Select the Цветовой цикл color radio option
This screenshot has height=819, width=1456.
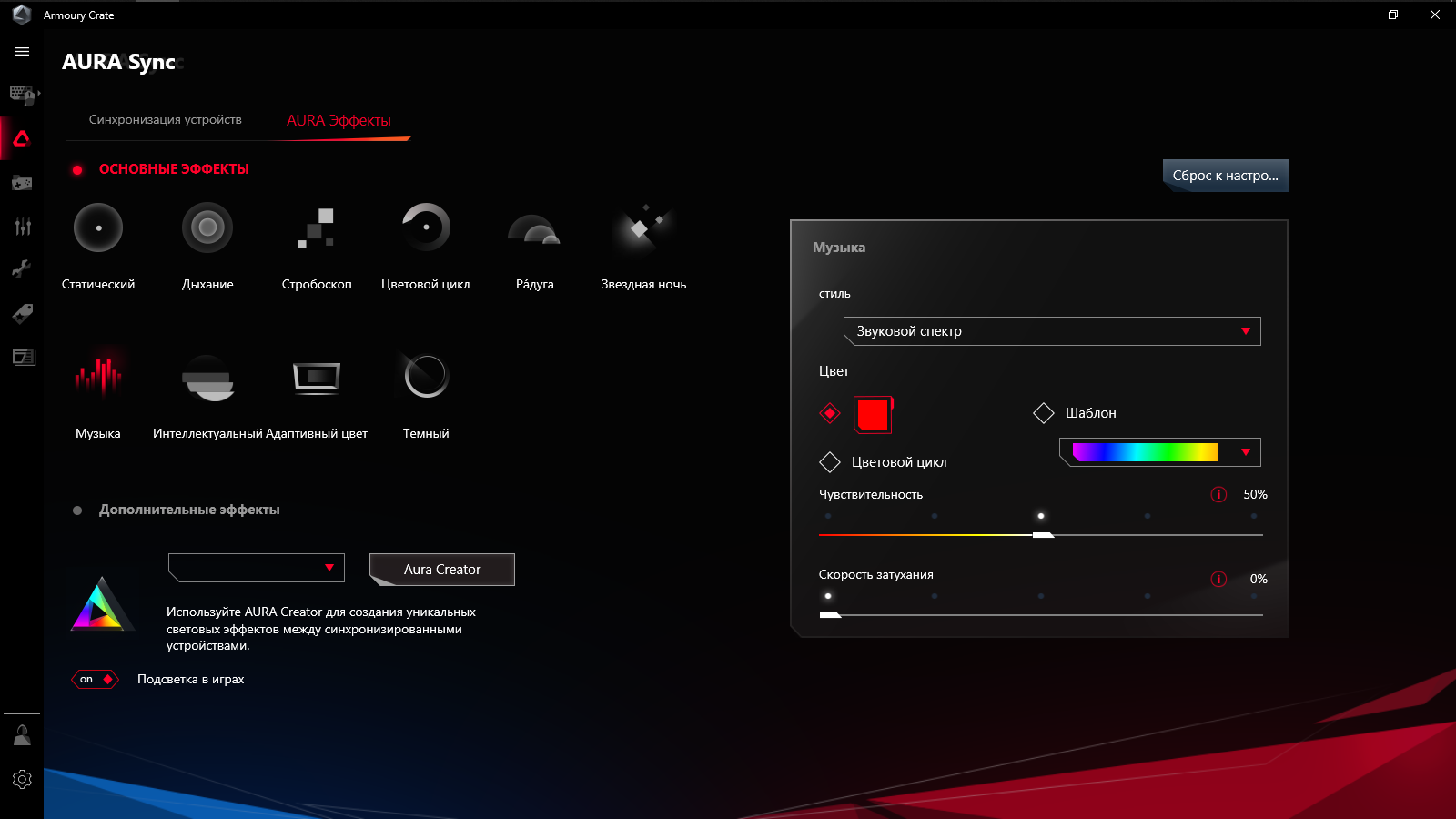(830, 462)
